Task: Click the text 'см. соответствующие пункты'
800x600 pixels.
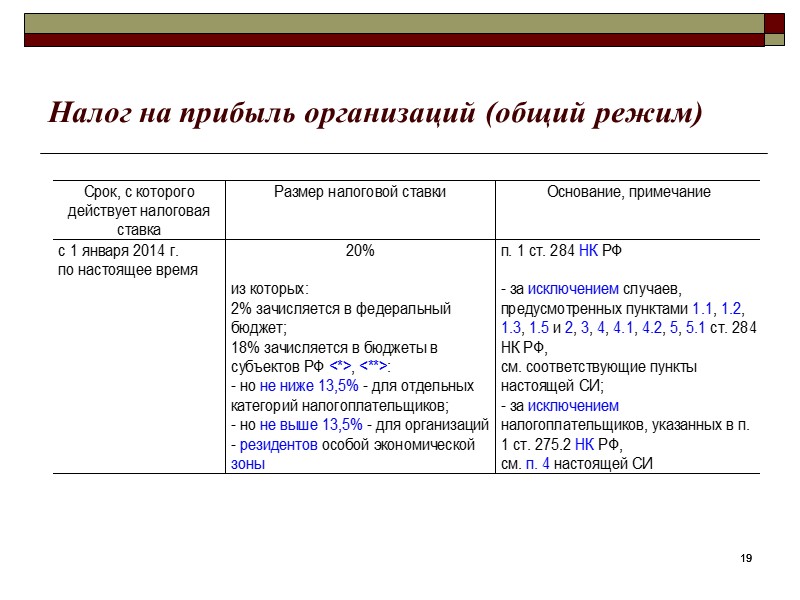Action: [x=599, y=367]
